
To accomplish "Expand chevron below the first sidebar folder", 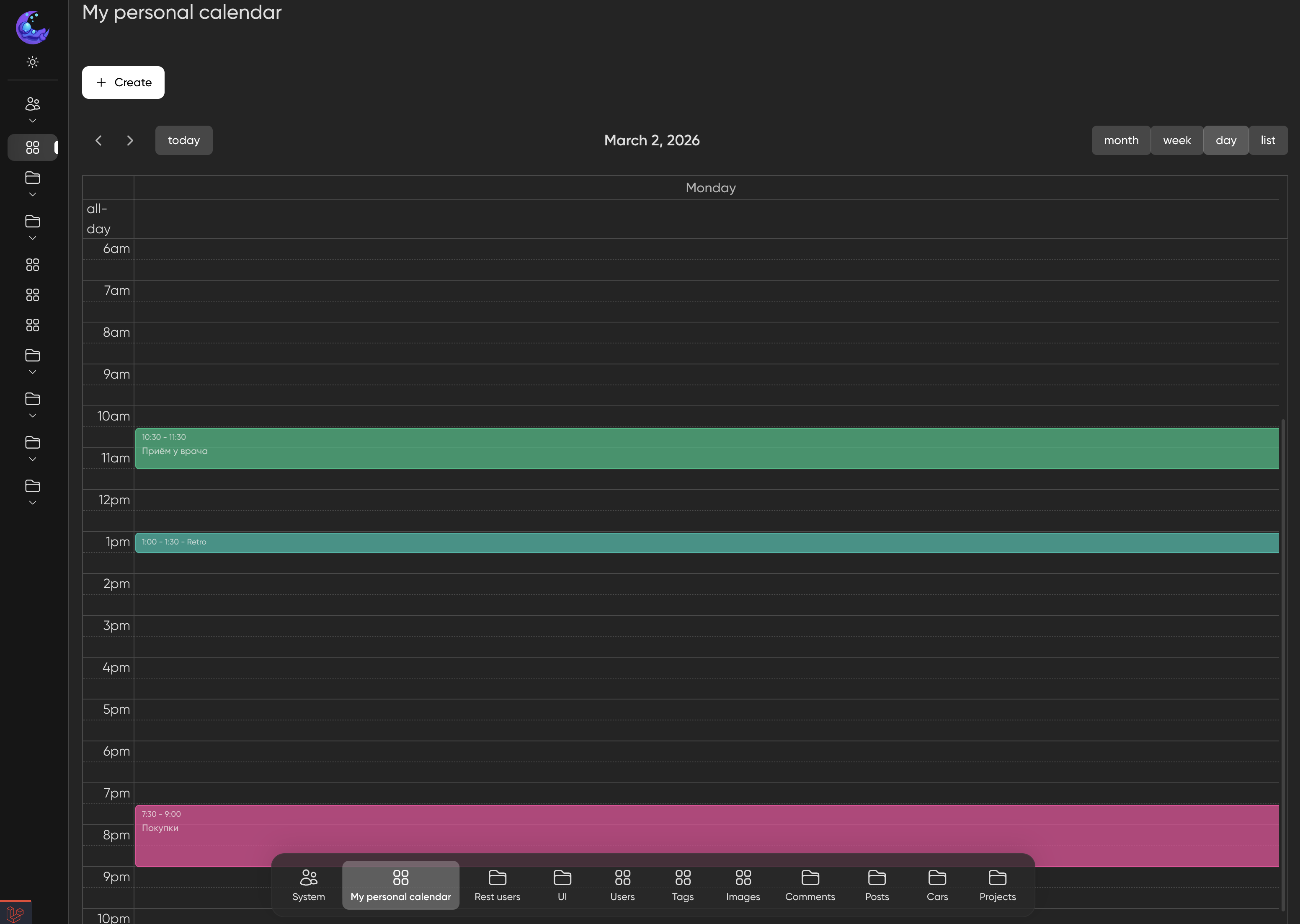I will point(32,195).
